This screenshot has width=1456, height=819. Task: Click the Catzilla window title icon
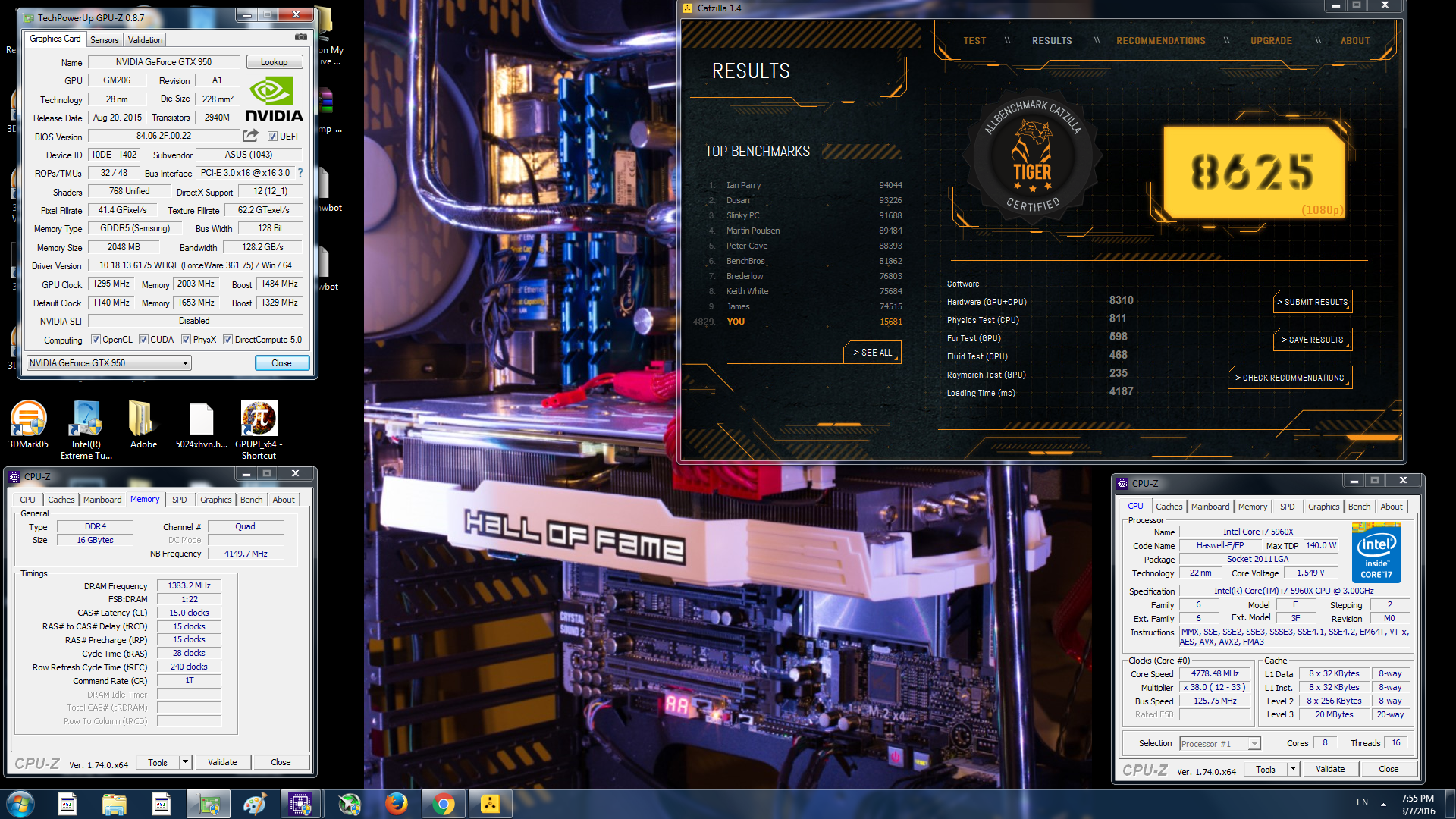tap(688, 8)
